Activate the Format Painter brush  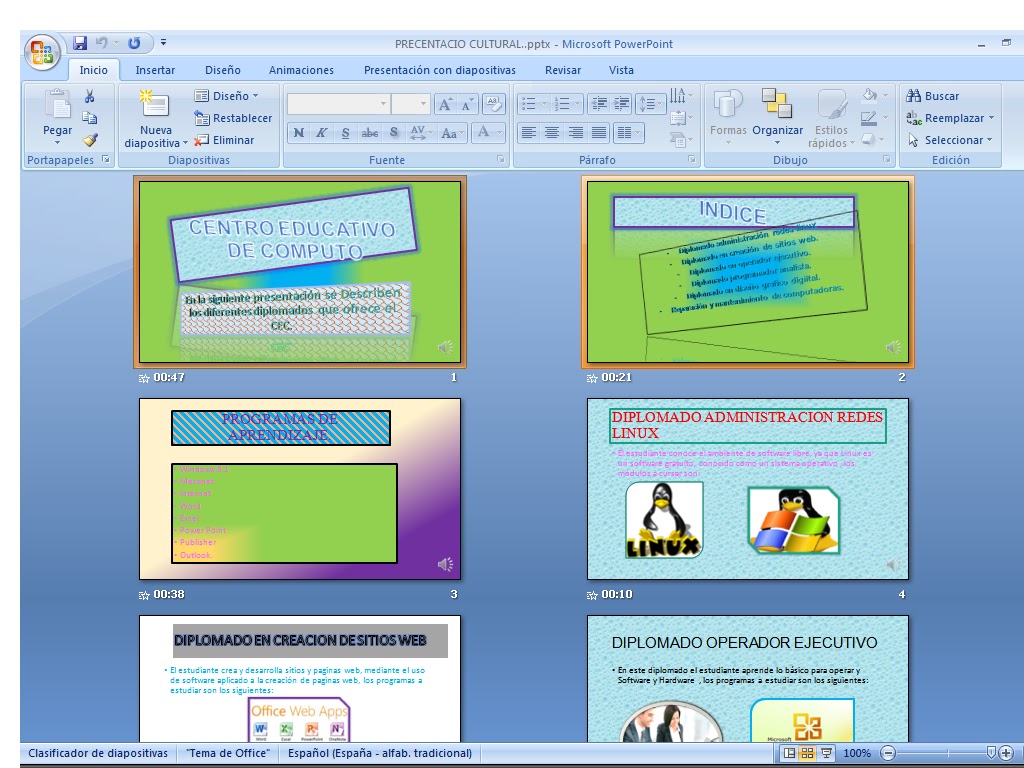(89, 139)
